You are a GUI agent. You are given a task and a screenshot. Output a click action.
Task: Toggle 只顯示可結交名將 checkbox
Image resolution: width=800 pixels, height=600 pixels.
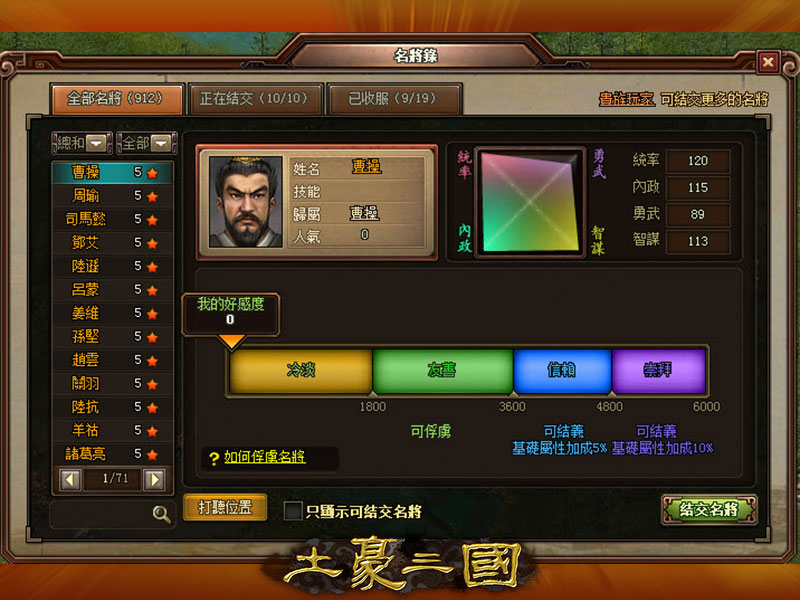[293, 510]
